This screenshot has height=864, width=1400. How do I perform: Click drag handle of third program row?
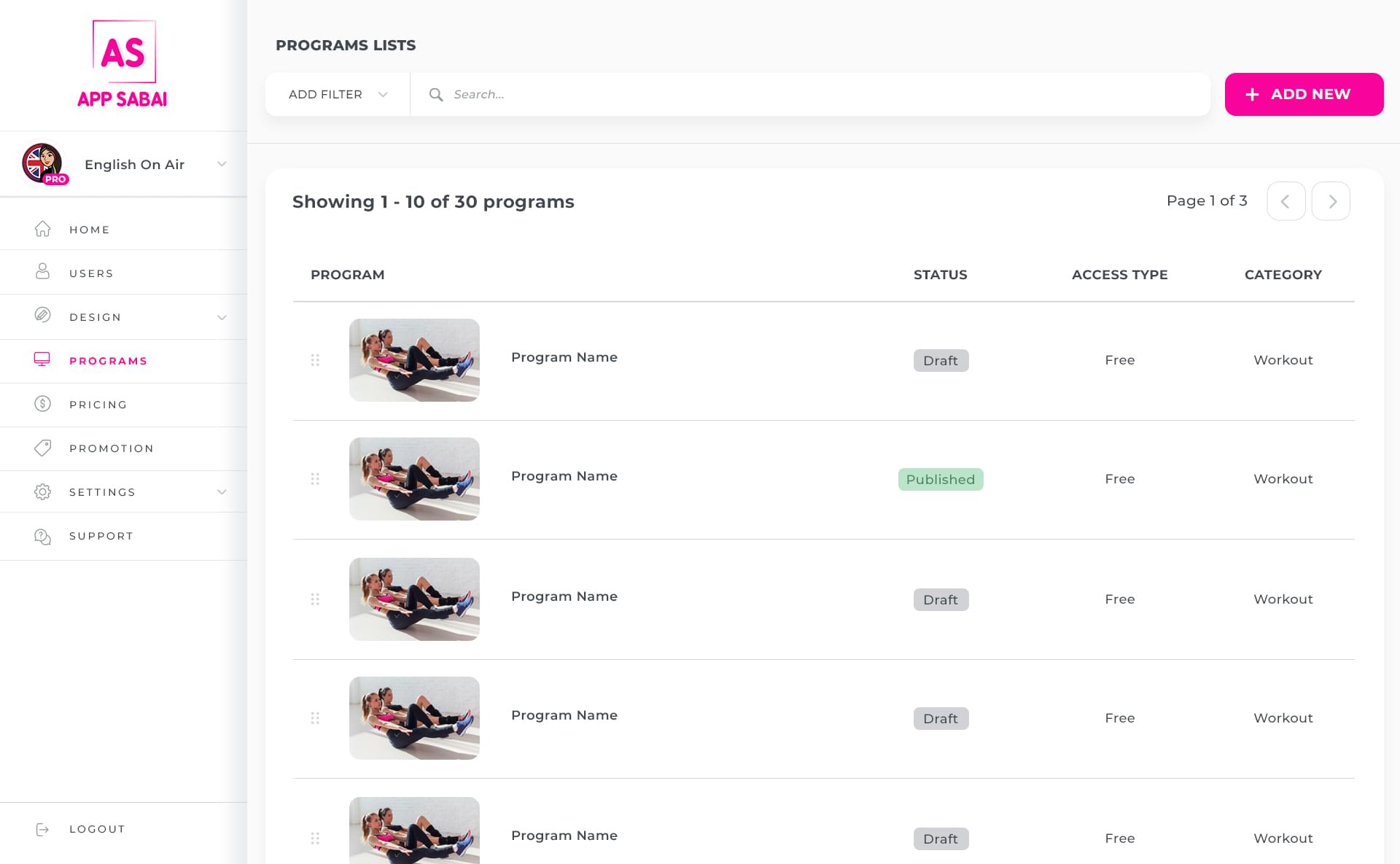coord(315,599)
